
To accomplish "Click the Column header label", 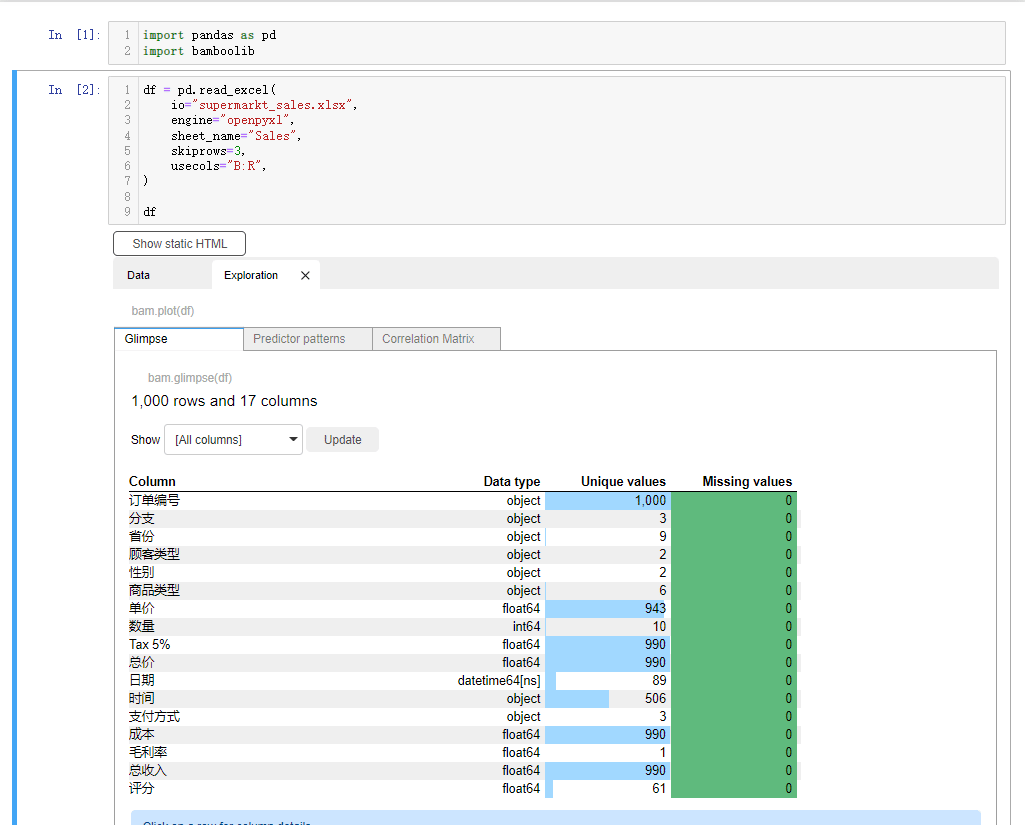I will tap(152, 481).
